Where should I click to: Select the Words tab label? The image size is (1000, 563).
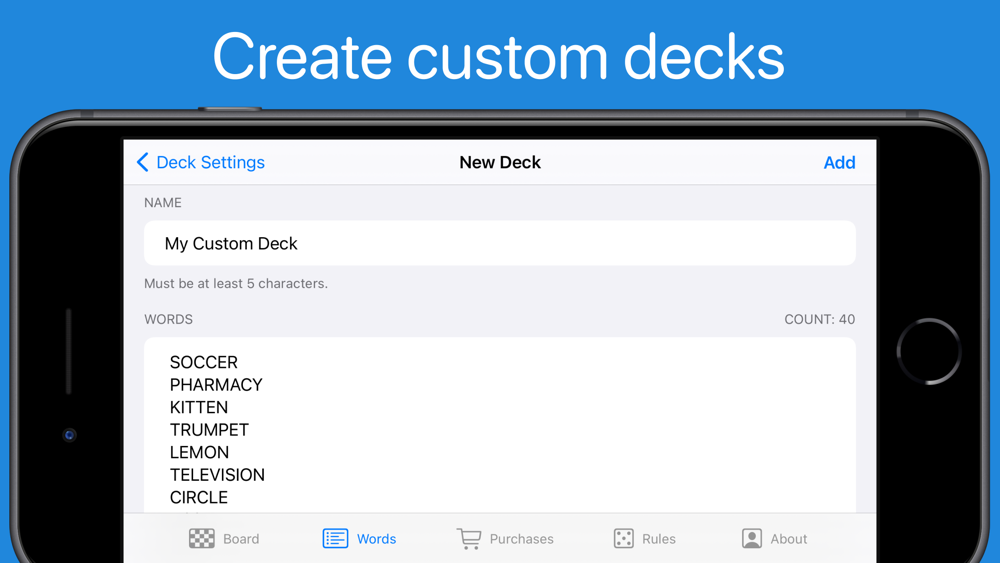(x=376, y=539)
